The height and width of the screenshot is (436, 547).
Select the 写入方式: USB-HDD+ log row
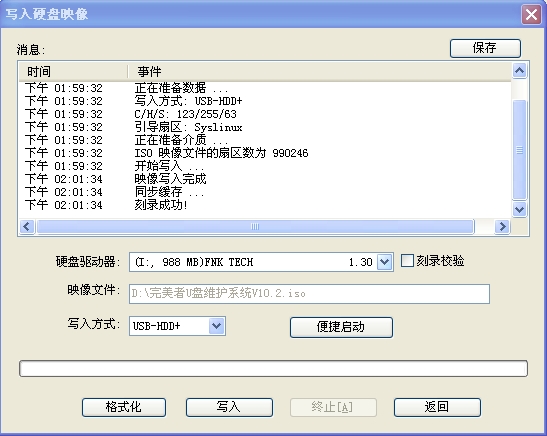click(265, 101)
